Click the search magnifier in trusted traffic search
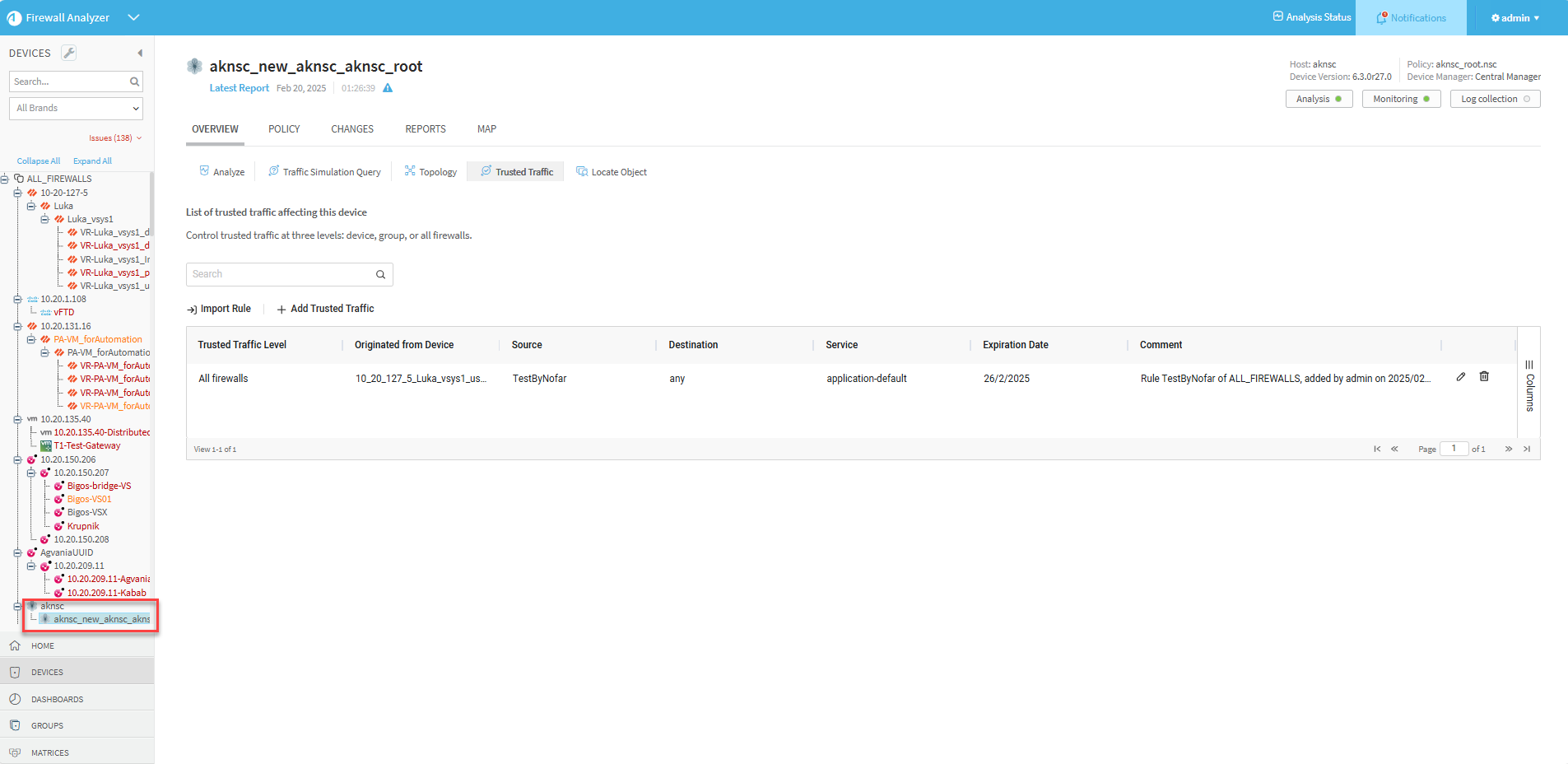Viewport: 1568px width, 764px height. click(380, 275)
